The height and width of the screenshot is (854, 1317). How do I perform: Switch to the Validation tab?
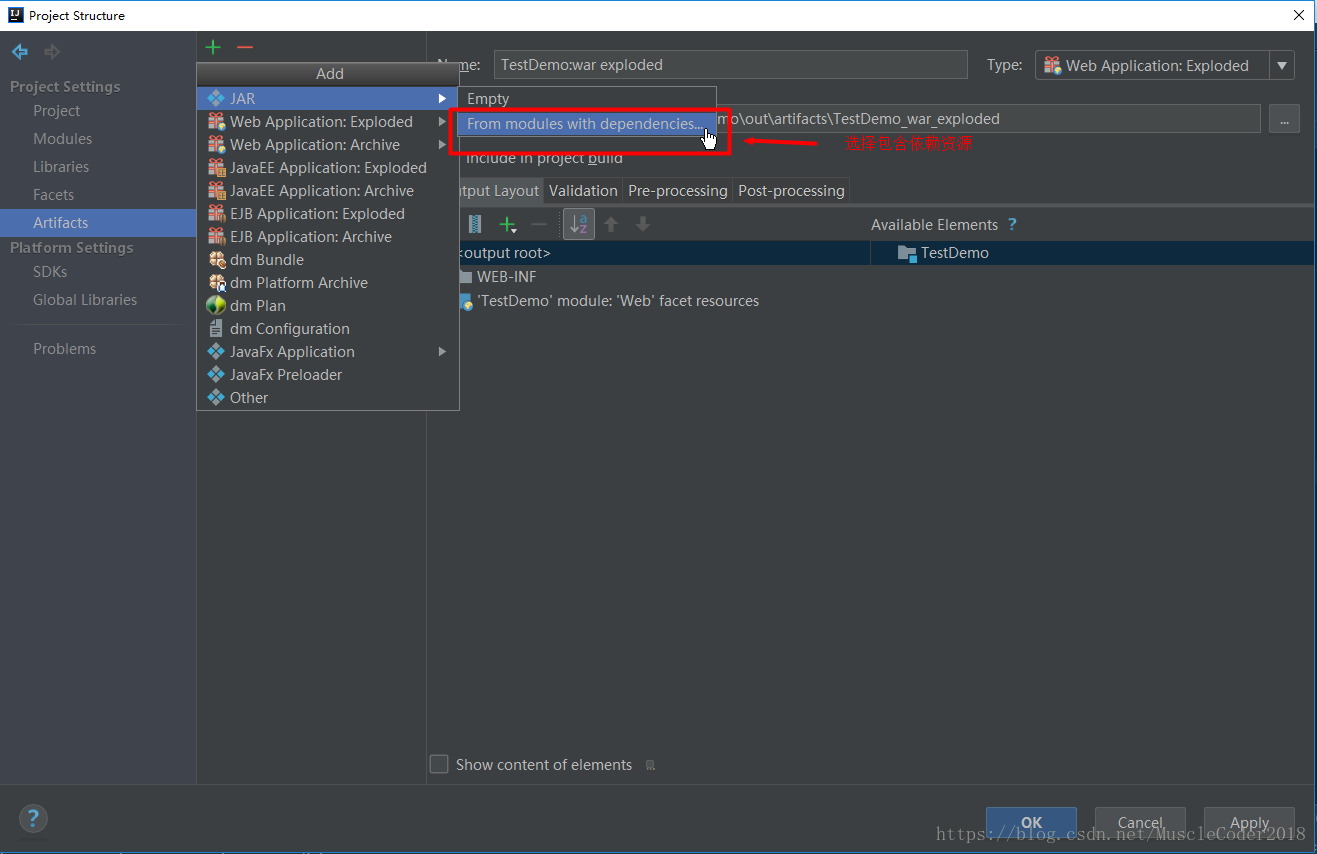tap(583, 191)
